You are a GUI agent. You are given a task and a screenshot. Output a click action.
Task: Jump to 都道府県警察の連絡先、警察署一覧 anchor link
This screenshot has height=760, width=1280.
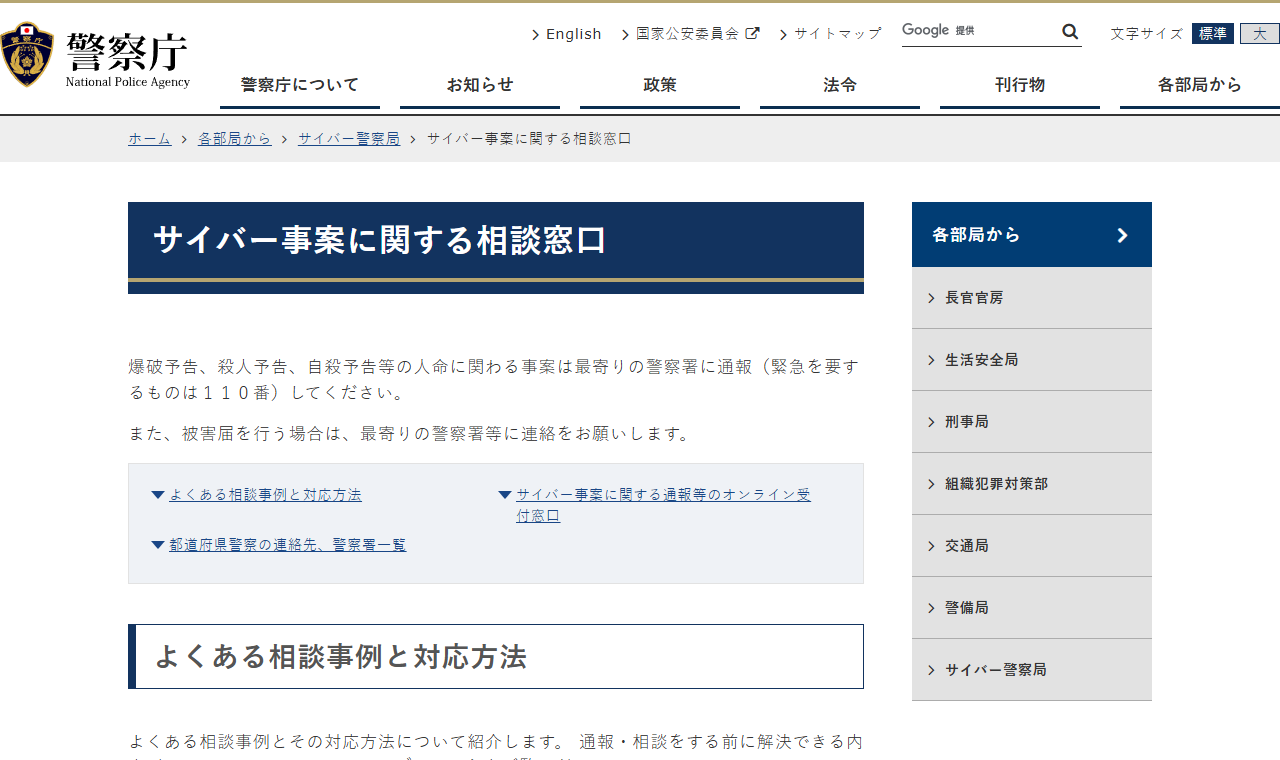288,545
